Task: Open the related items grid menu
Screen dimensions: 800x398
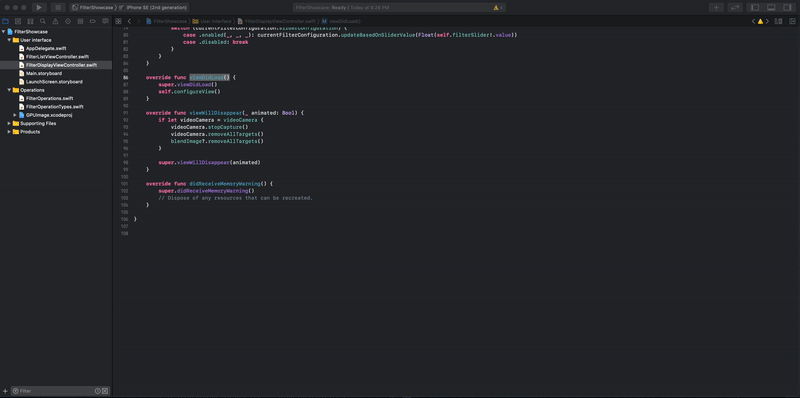Action: pos(118,21)
